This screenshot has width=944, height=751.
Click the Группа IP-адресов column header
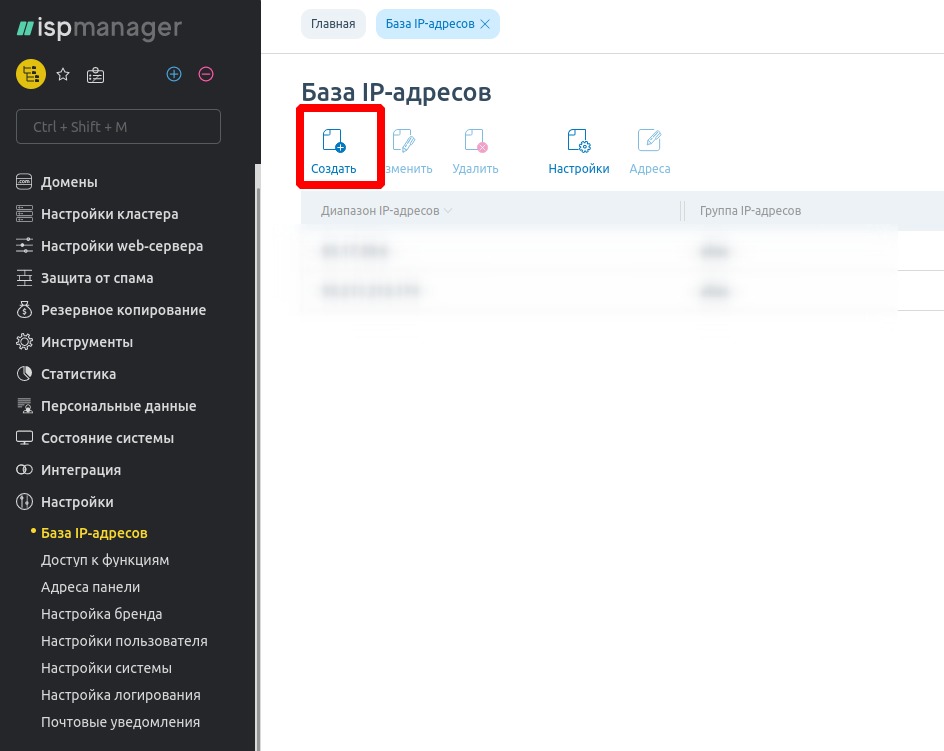750,211
